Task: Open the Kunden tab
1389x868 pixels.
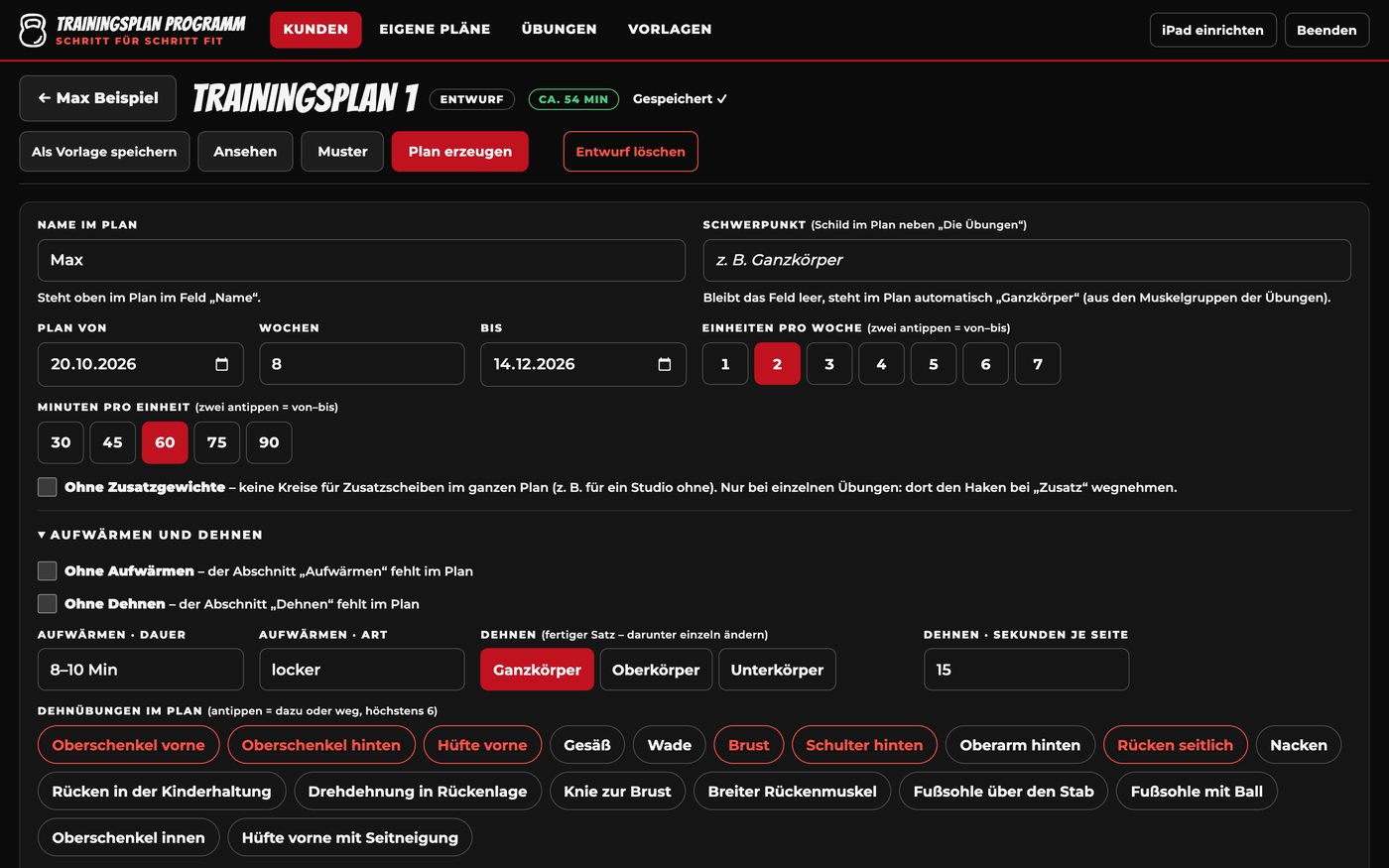Action: [x=316, y=30]
